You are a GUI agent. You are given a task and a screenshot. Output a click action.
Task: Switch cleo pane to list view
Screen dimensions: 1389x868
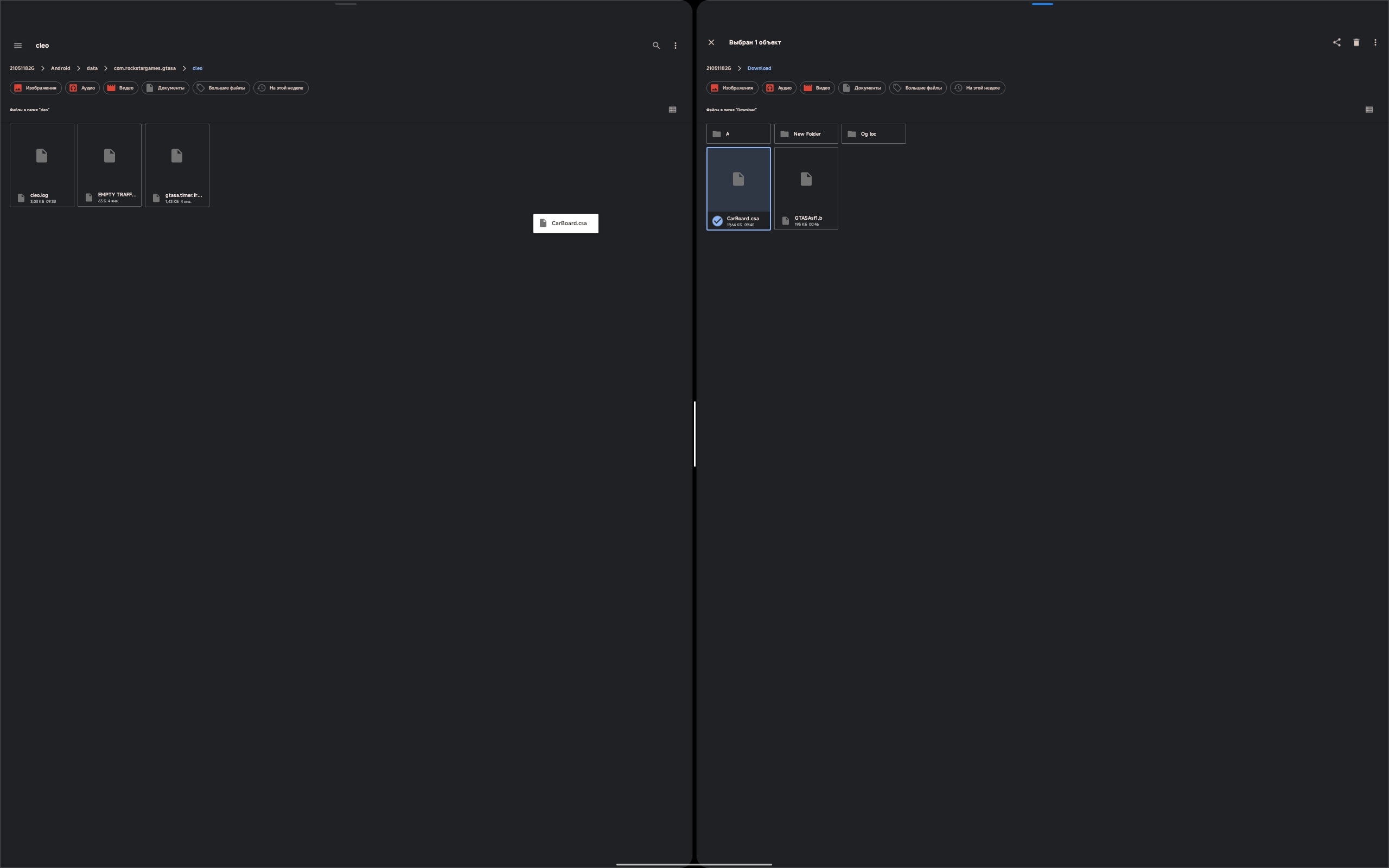point(673,110)
